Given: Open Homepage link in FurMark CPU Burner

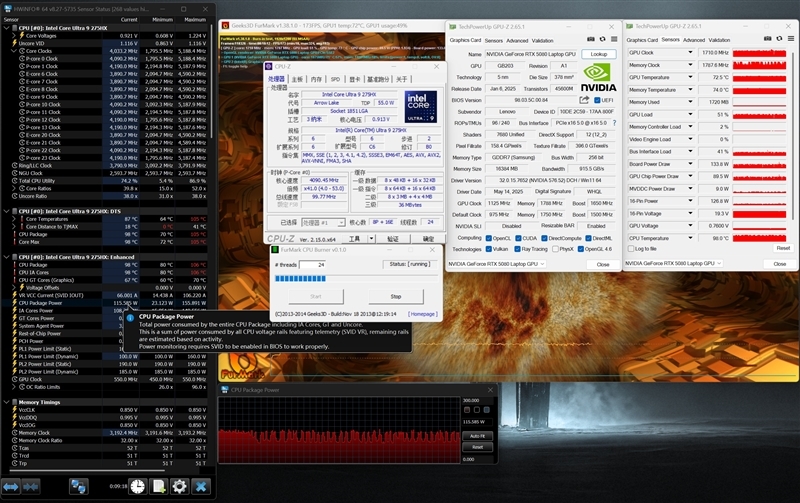Looking at the screenshot, I should click(422, 314).
